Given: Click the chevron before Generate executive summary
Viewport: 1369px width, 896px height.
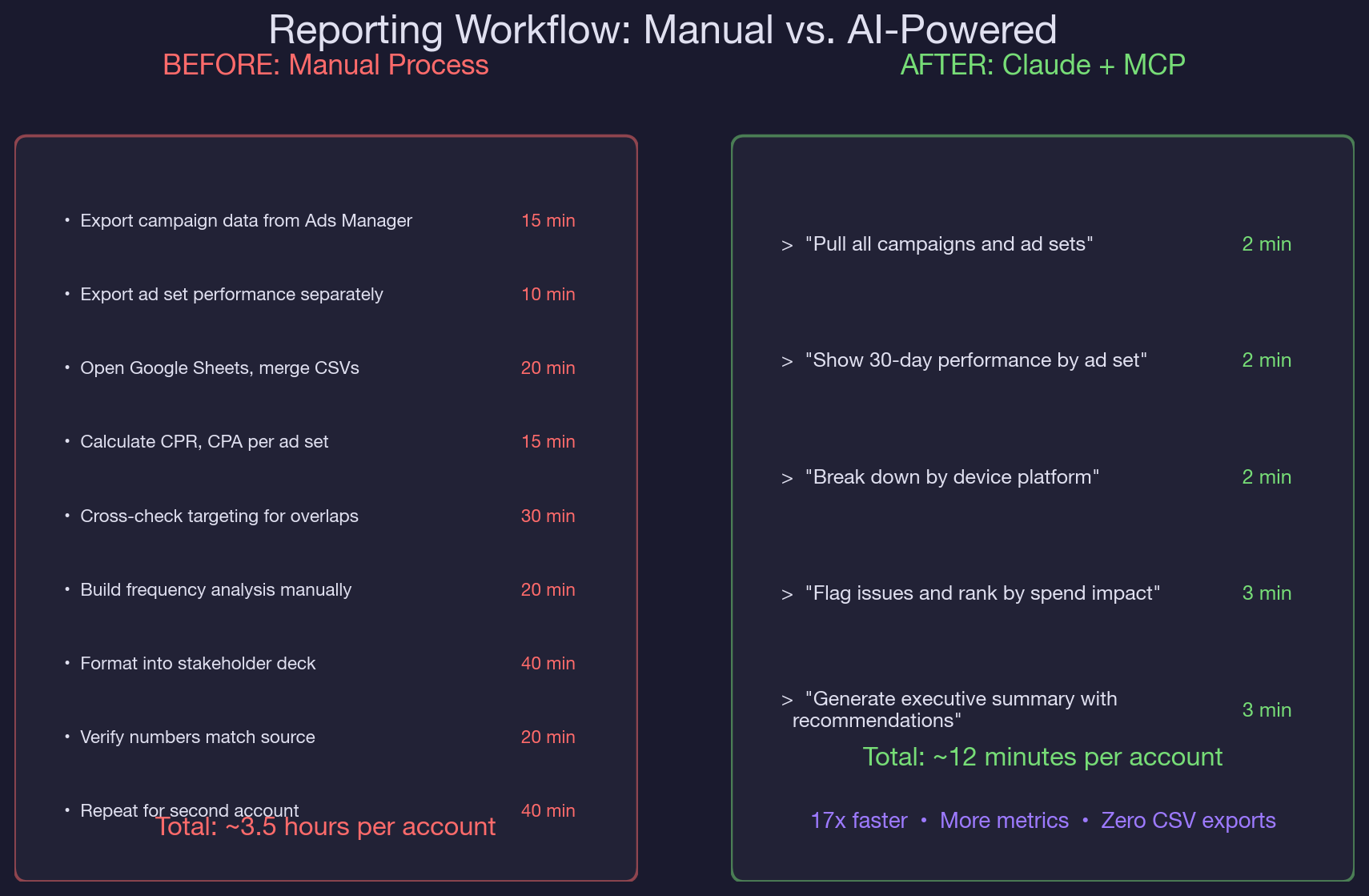Looking at the screenshot, I should coord(785,700).
